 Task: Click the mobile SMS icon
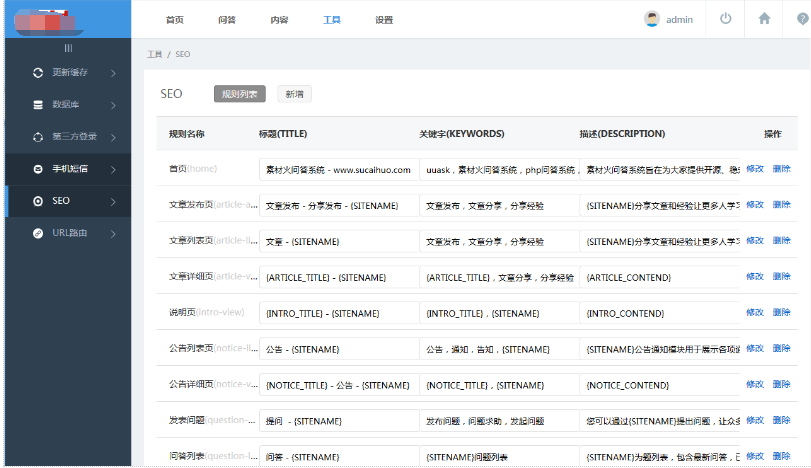[x=38, y=169]
